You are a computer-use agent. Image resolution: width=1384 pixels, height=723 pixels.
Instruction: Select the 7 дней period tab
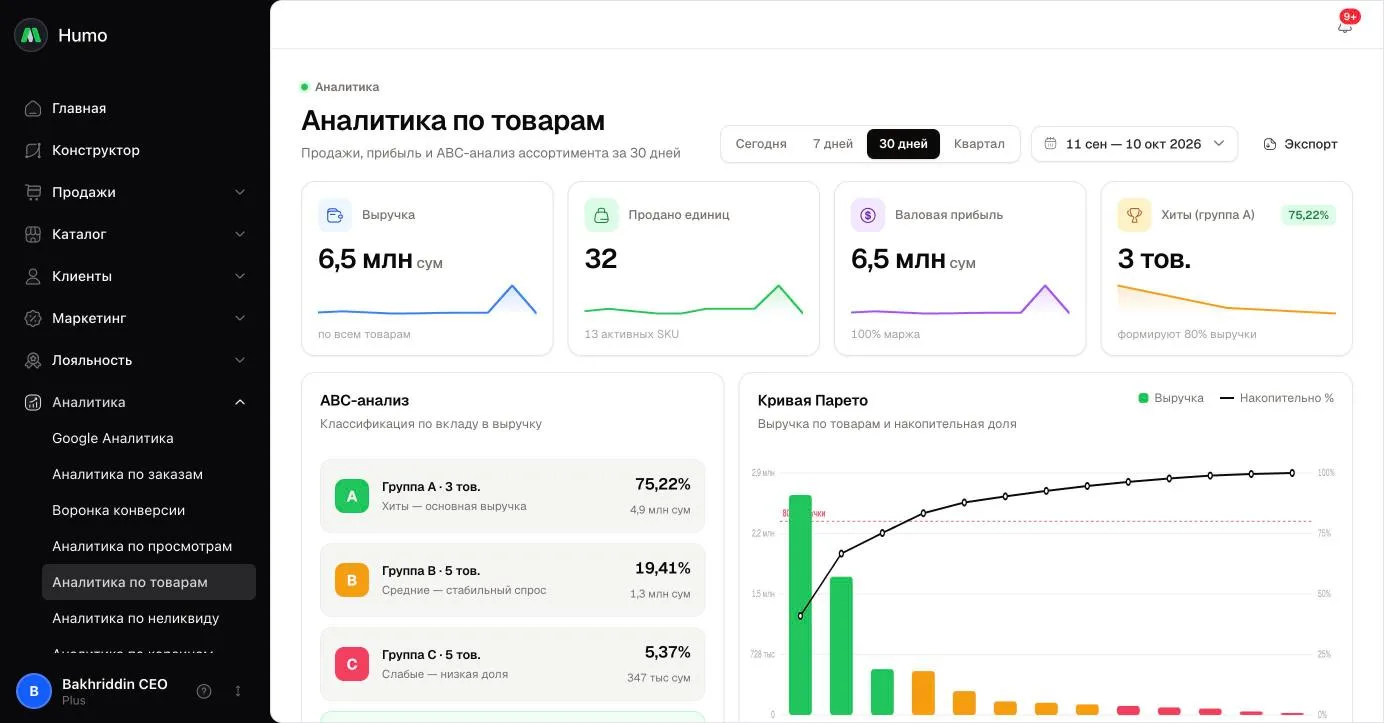click(x=833, y=144)
